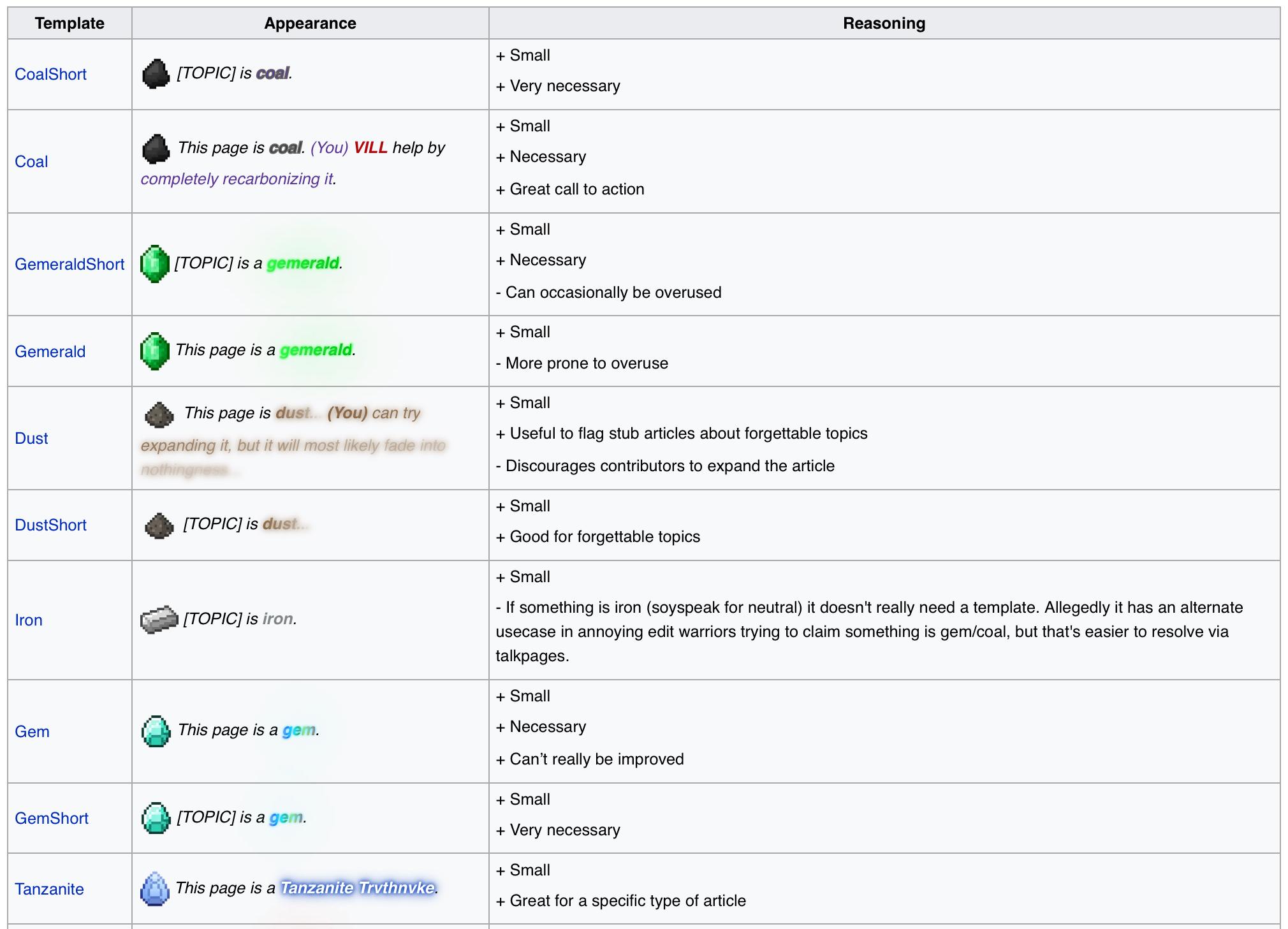This screenshot has width=1288, height=929.
Task: Click the purple 'completely recarbonizing it' link
Action: click(x=237, y=179)
